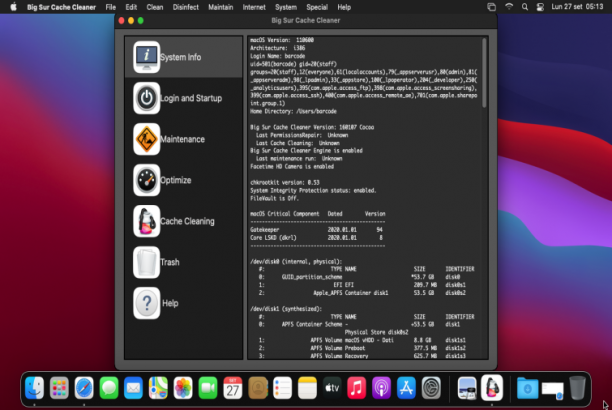This screenshot has height=410, width=612.
Task: Open the Apple menu
Action: coord(14,7)
